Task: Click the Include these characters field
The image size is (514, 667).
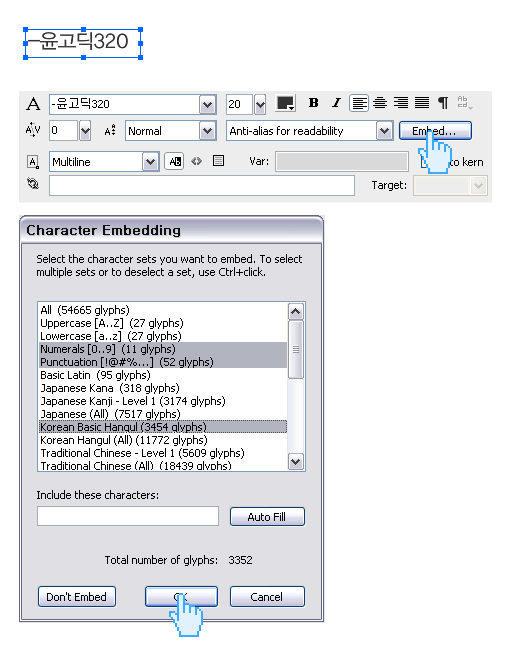Action: pyautogui.click(x=128, y=516)
